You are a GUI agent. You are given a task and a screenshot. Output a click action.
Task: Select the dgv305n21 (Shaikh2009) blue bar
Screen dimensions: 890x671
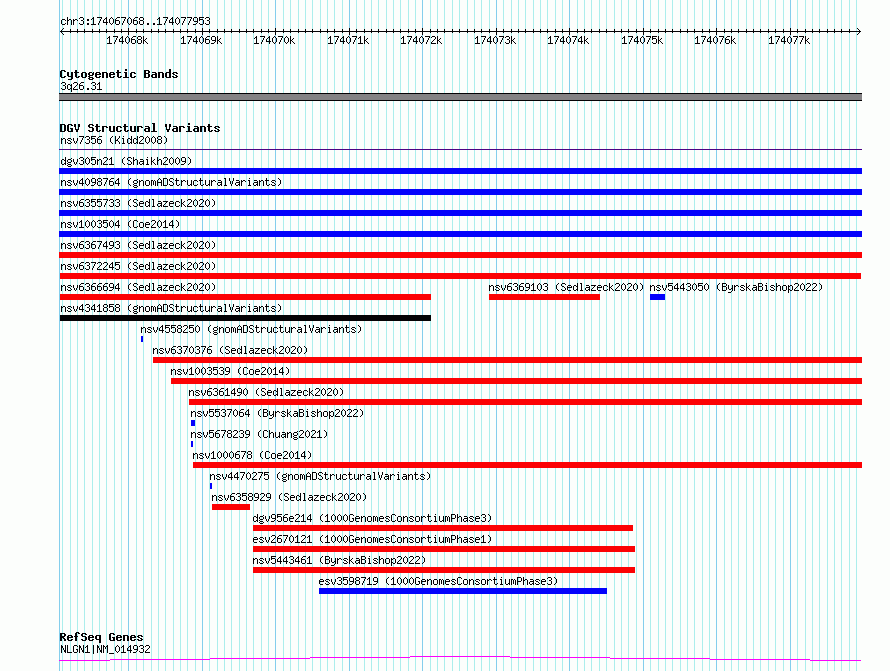[460, 171]
